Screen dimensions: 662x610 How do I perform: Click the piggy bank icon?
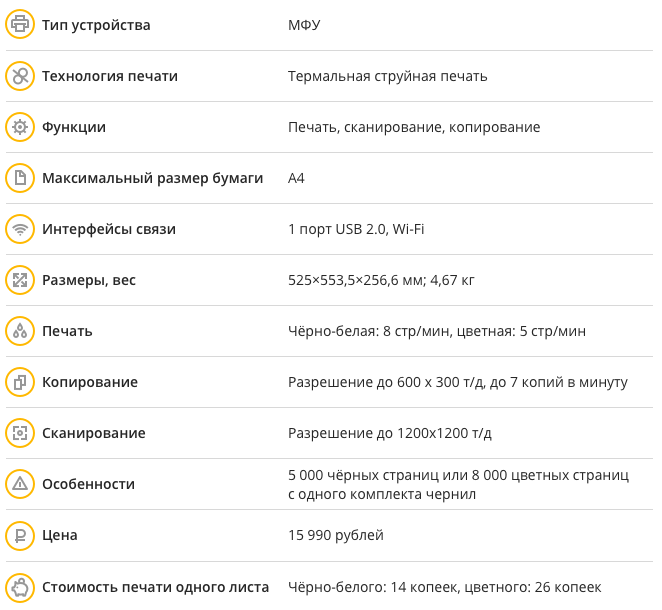point(19,587)
